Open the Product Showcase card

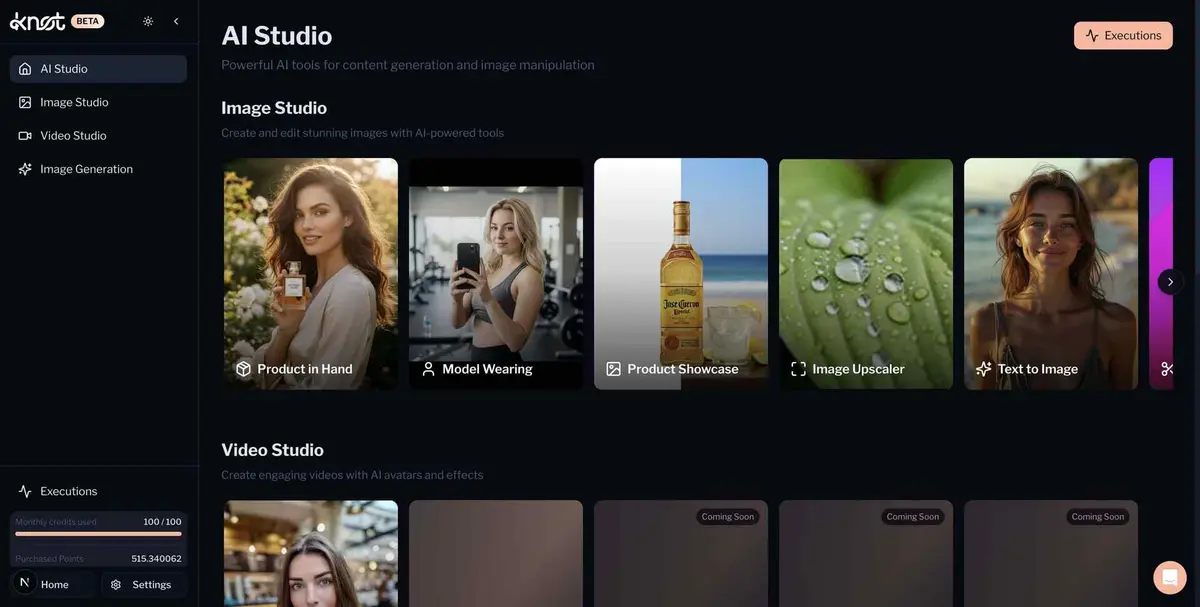[681, 273]
